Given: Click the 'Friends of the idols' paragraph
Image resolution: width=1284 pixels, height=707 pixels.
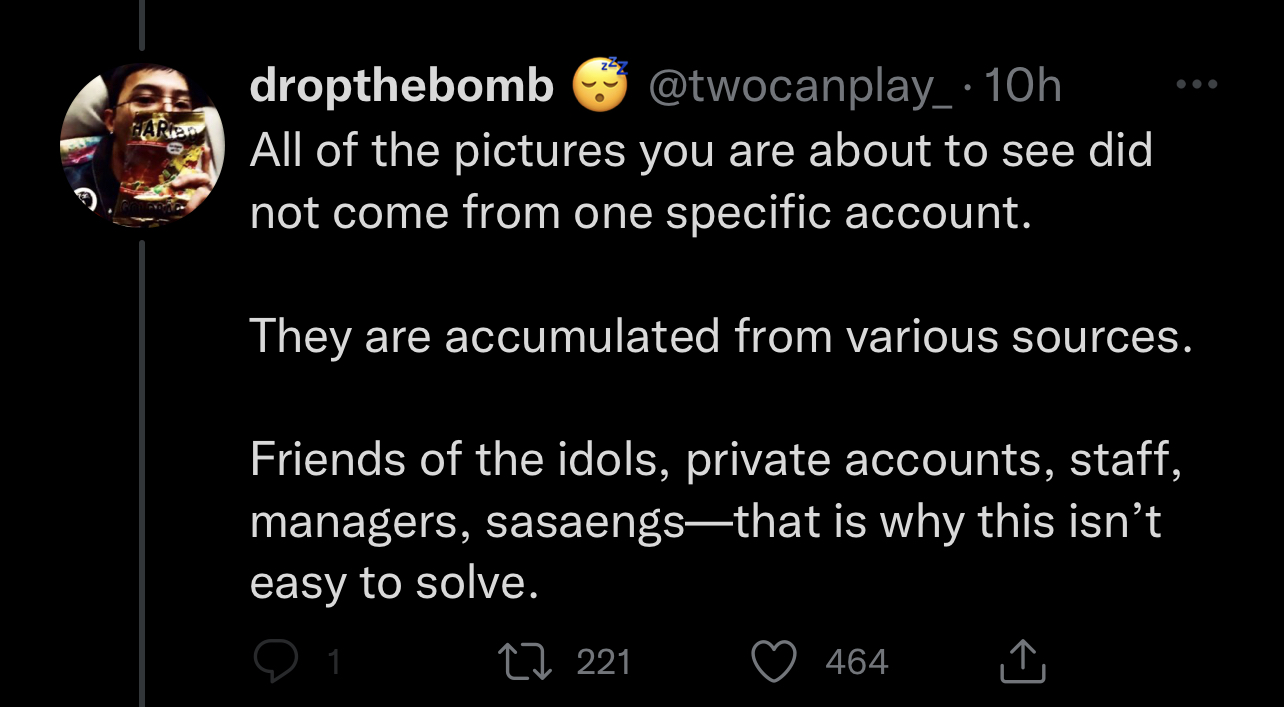Looking at the screenshot, I should [715, 461].
